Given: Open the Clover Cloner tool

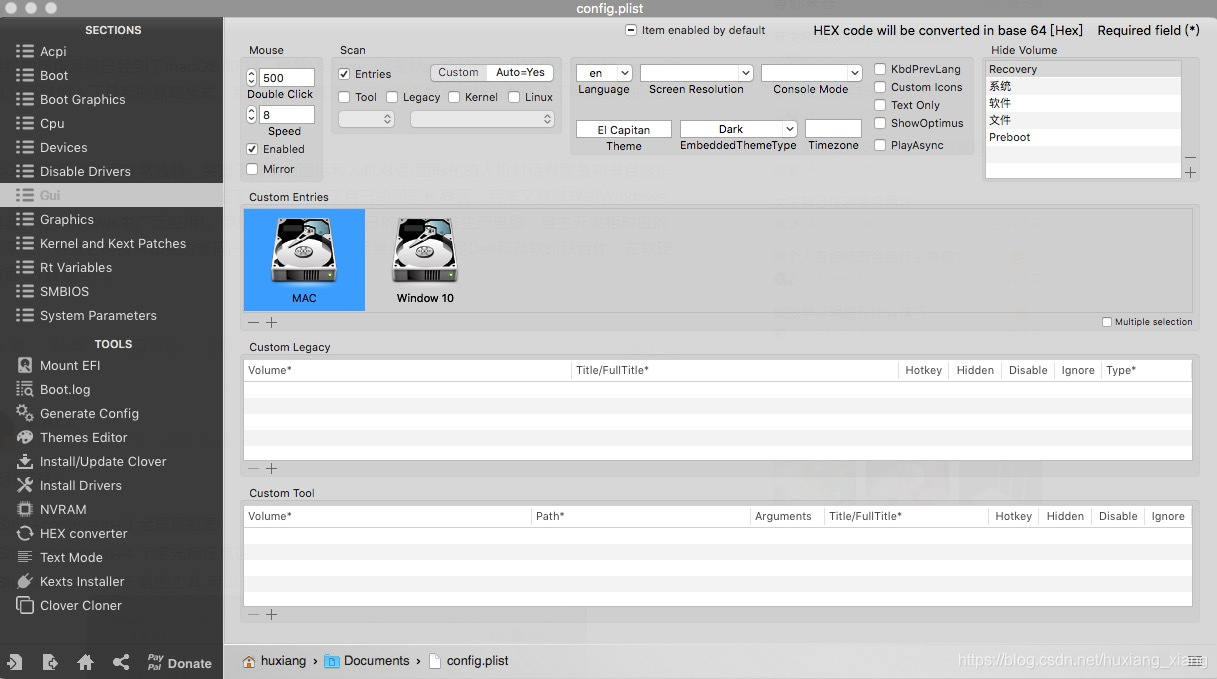Looking at the screenshot, I should [x=80, y=605].
